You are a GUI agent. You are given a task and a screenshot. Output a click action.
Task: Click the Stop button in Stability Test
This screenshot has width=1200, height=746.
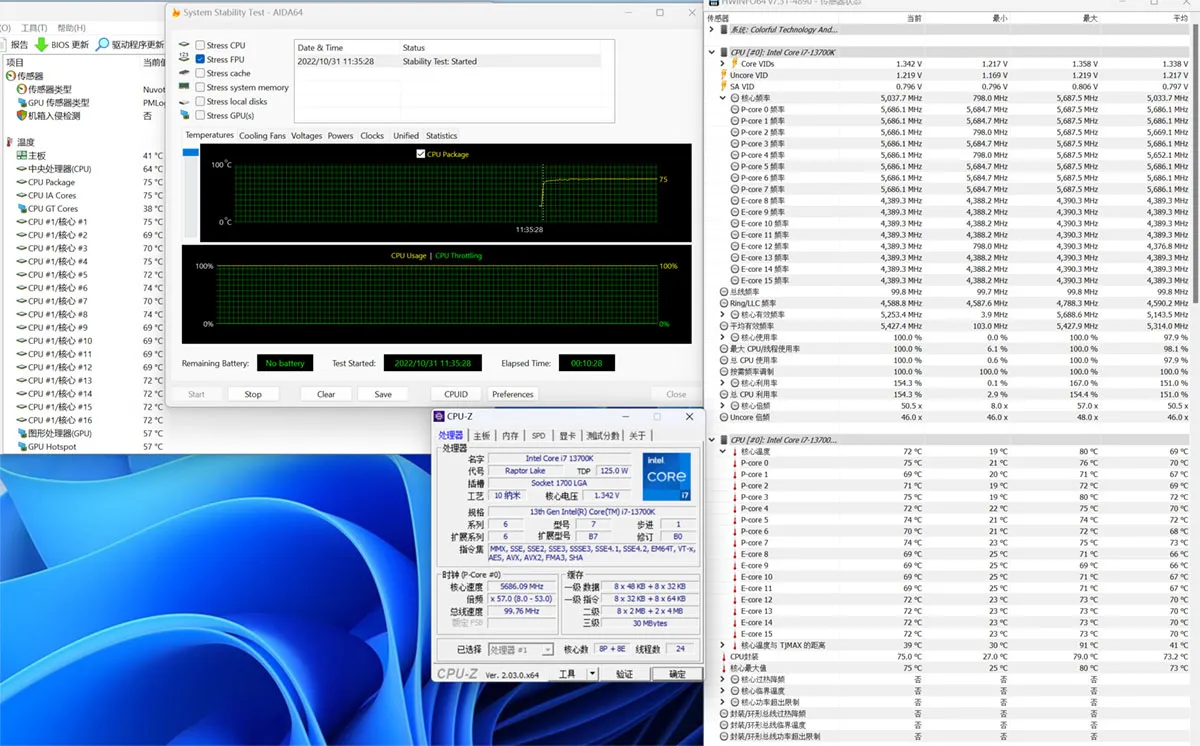pyautogui.click(x=253, y=394)
